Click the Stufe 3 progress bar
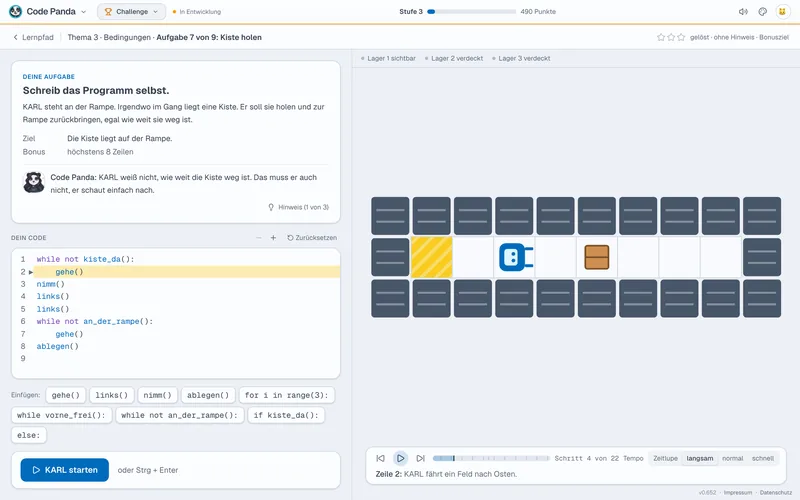This screenshot has width=800, height=500. click(471, 11)
